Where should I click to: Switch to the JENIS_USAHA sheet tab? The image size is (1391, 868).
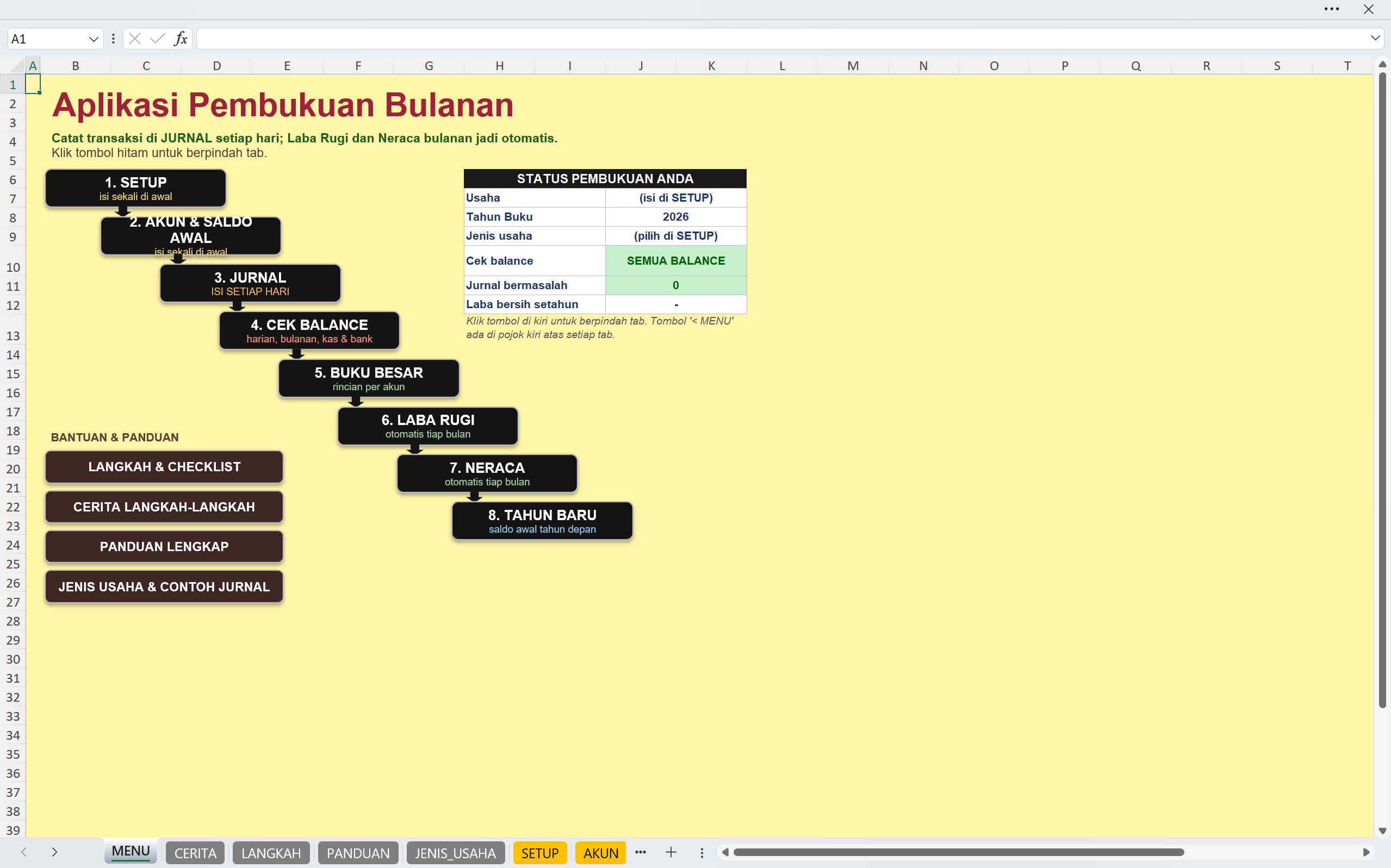point(456,853)
